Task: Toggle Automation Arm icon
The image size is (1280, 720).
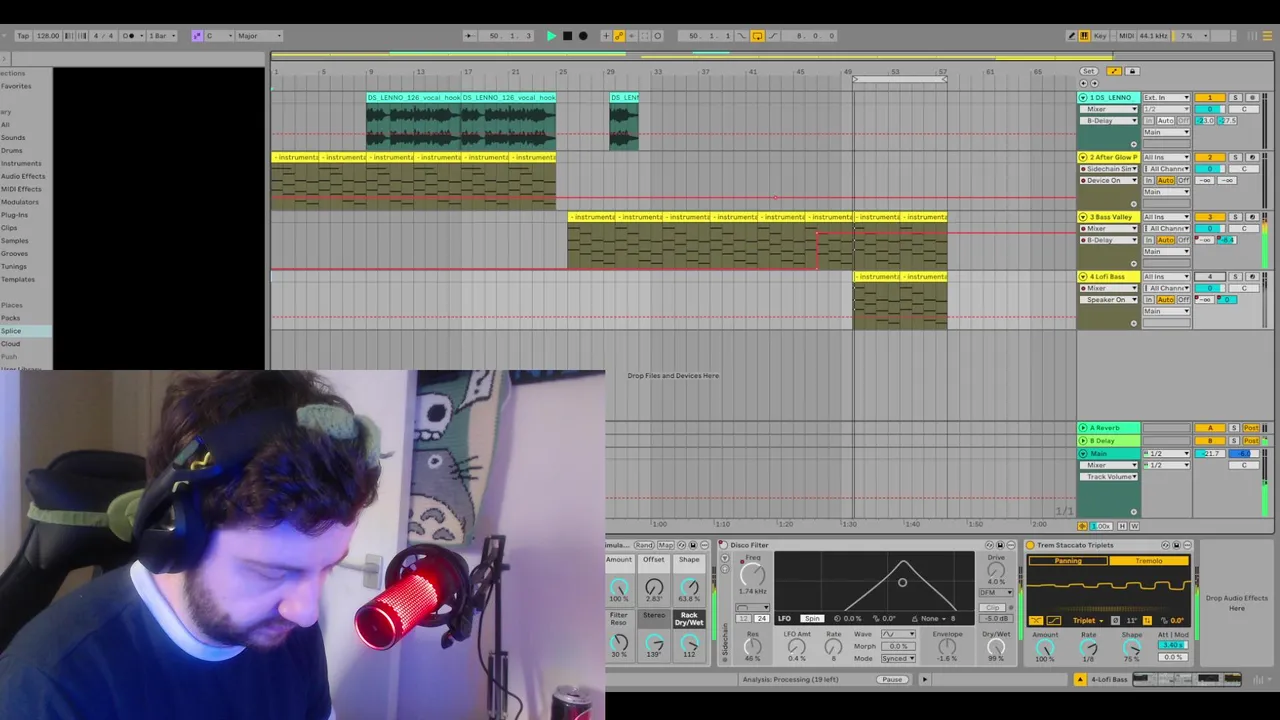Action: point(619,36)
